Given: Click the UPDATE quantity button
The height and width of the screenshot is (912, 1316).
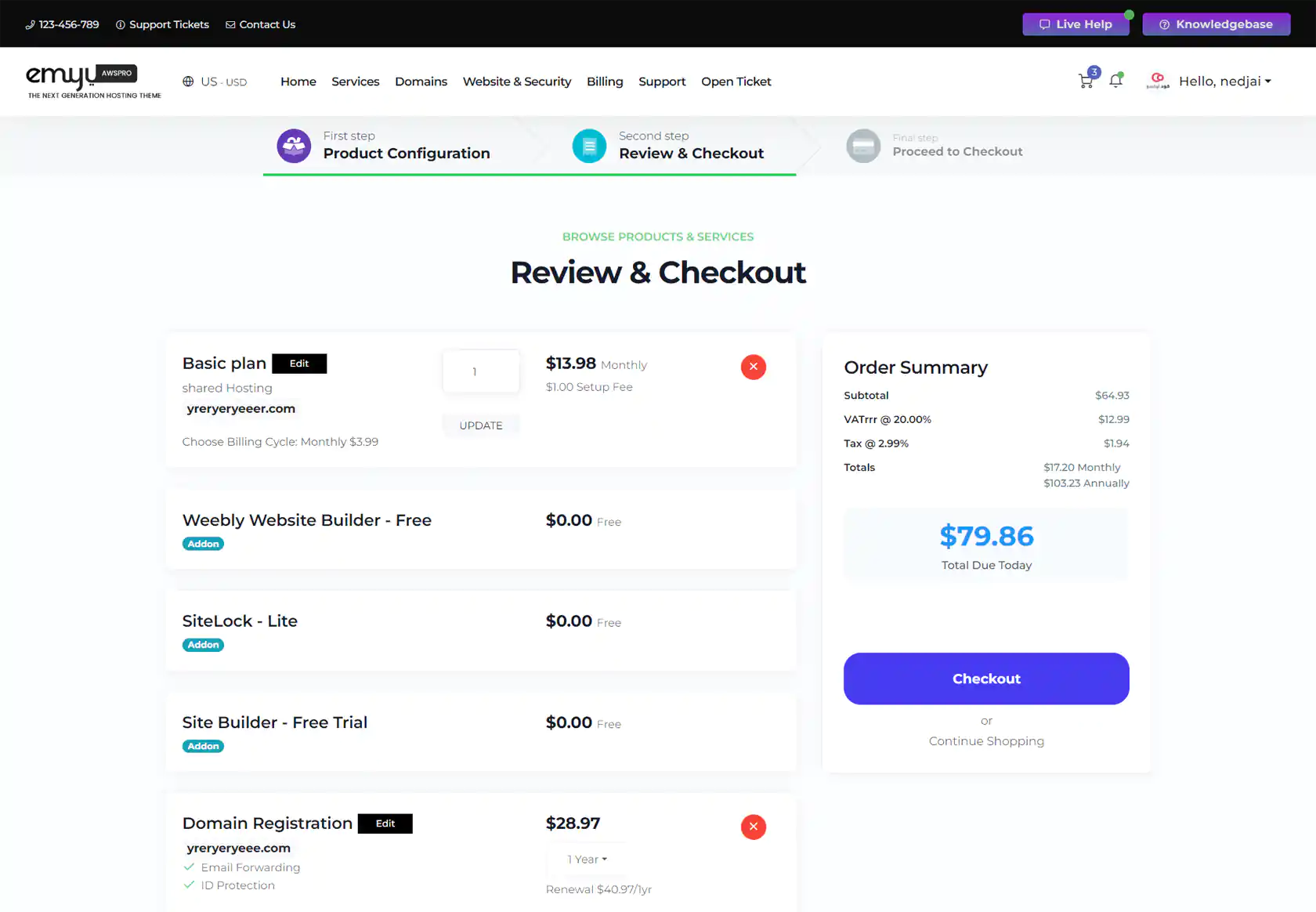Looking at the screenshot, I should 481,425.
